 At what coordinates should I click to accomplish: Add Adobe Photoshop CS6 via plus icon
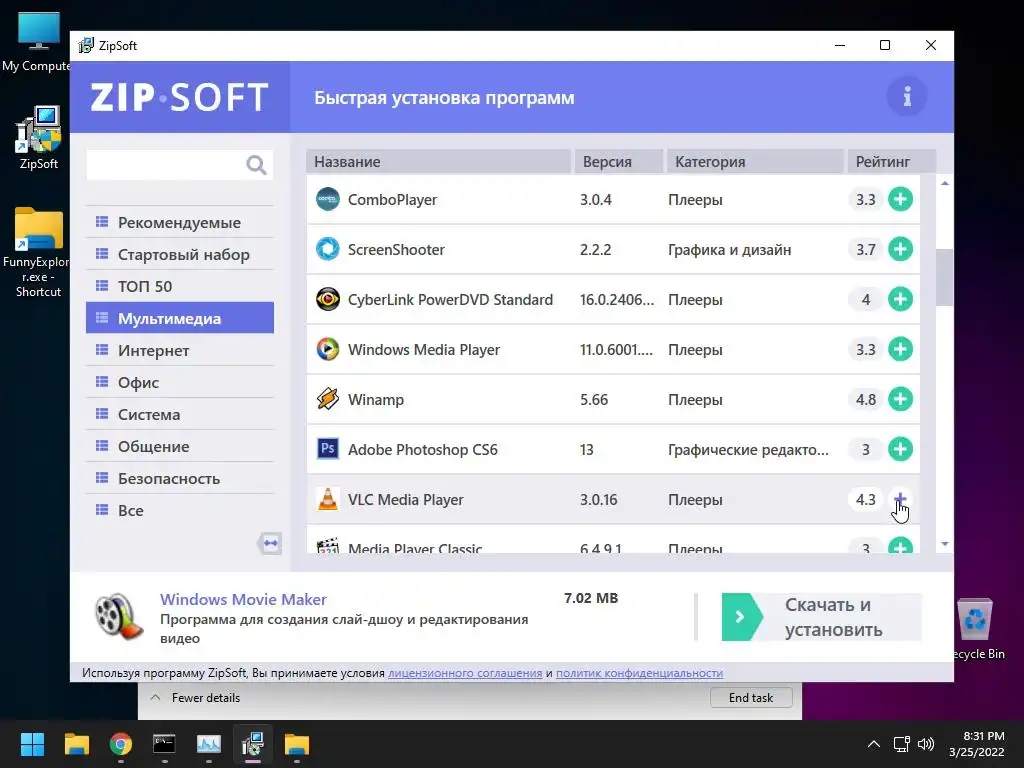pos(900,449)
